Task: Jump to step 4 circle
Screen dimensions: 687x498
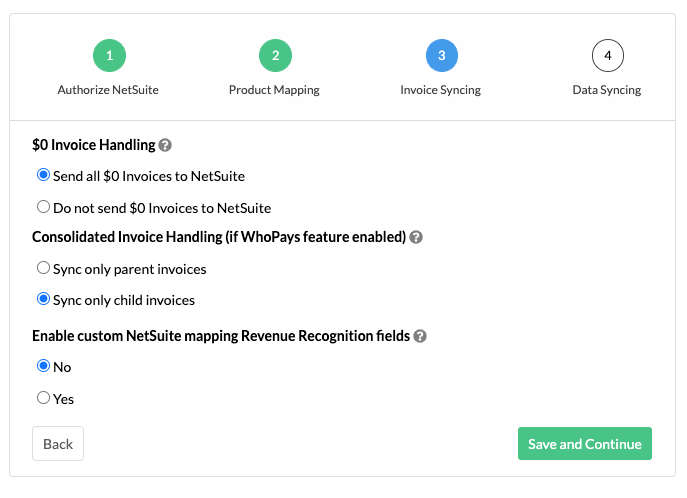Action: [608, 56]
